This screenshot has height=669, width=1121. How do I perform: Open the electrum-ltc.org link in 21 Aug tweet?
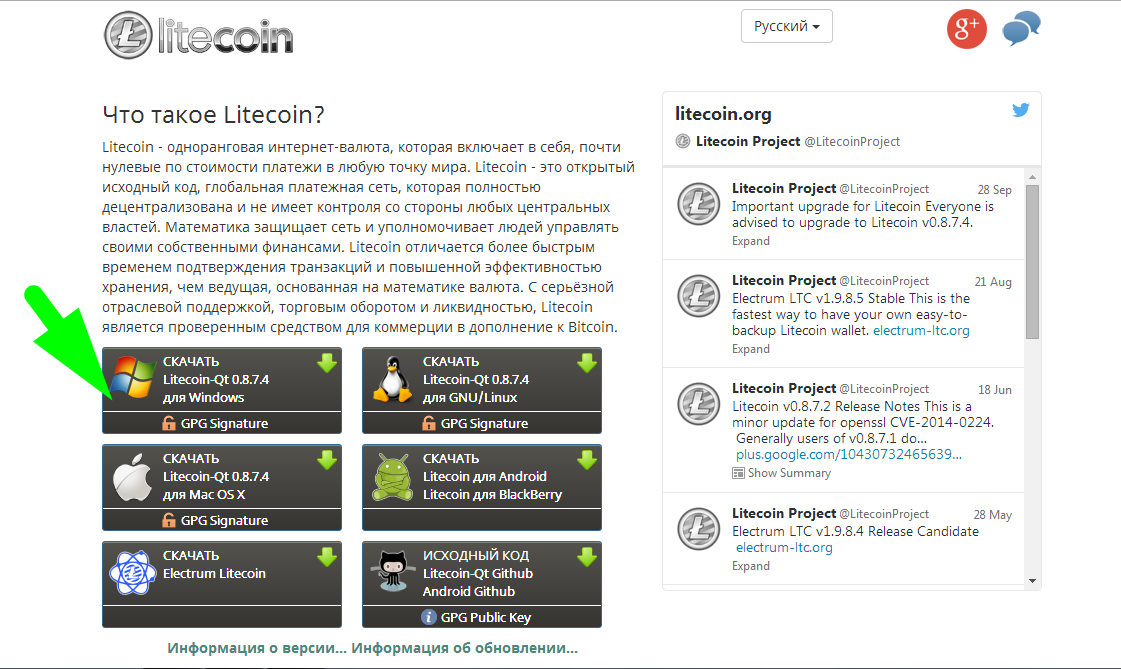click(921, 331)
